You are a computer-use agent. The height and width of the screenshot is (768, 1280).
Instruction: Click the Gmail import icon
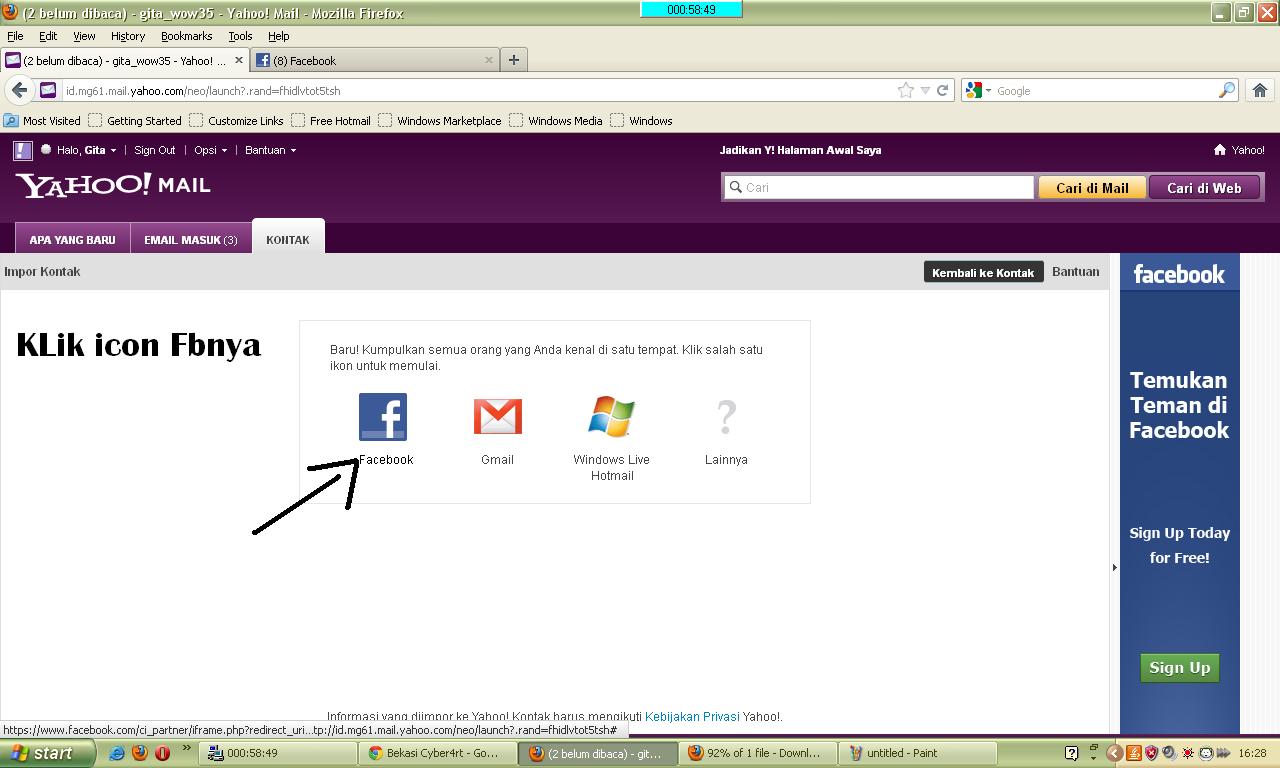[498, 416]
